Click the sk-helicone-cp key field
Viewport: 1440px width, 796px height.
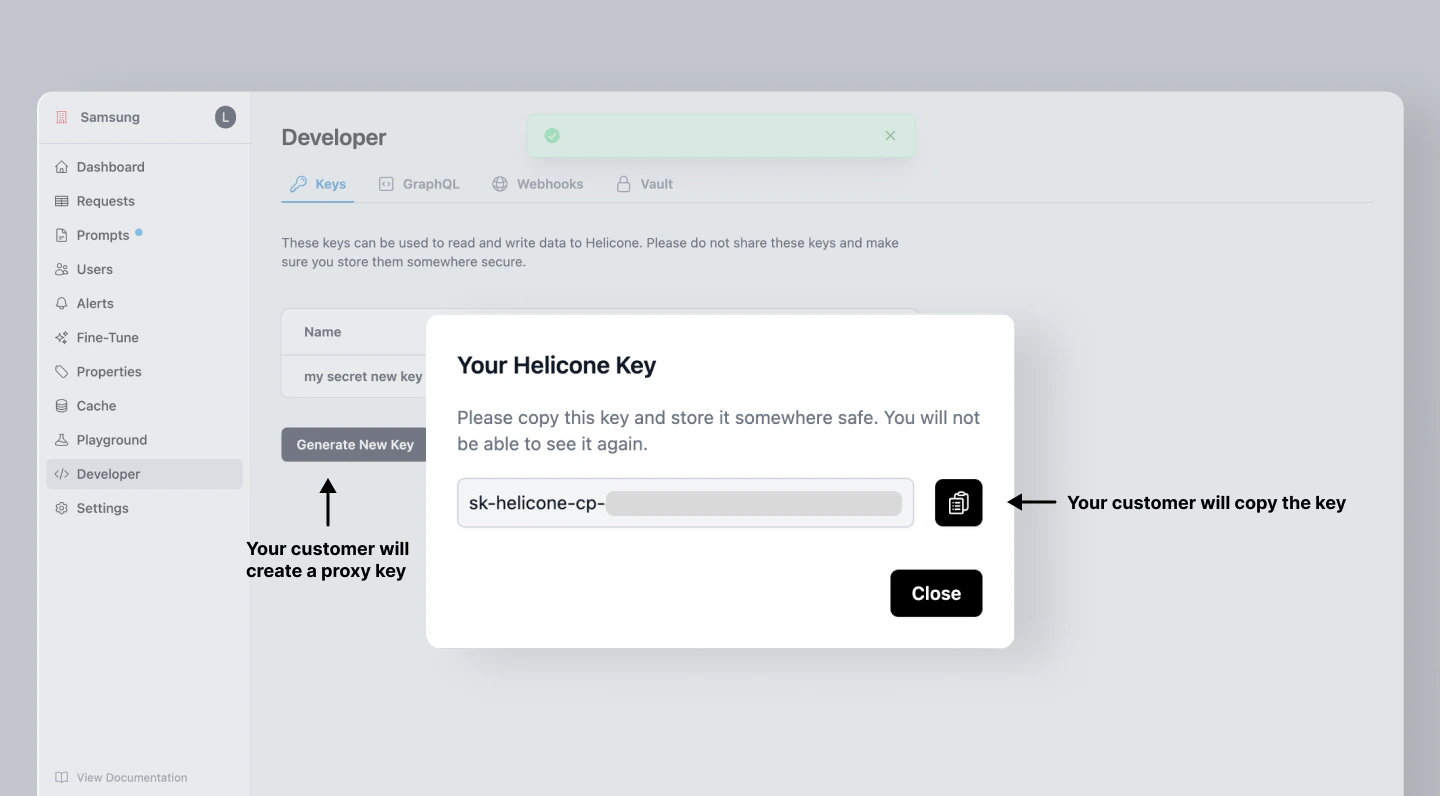pos(684,503)
